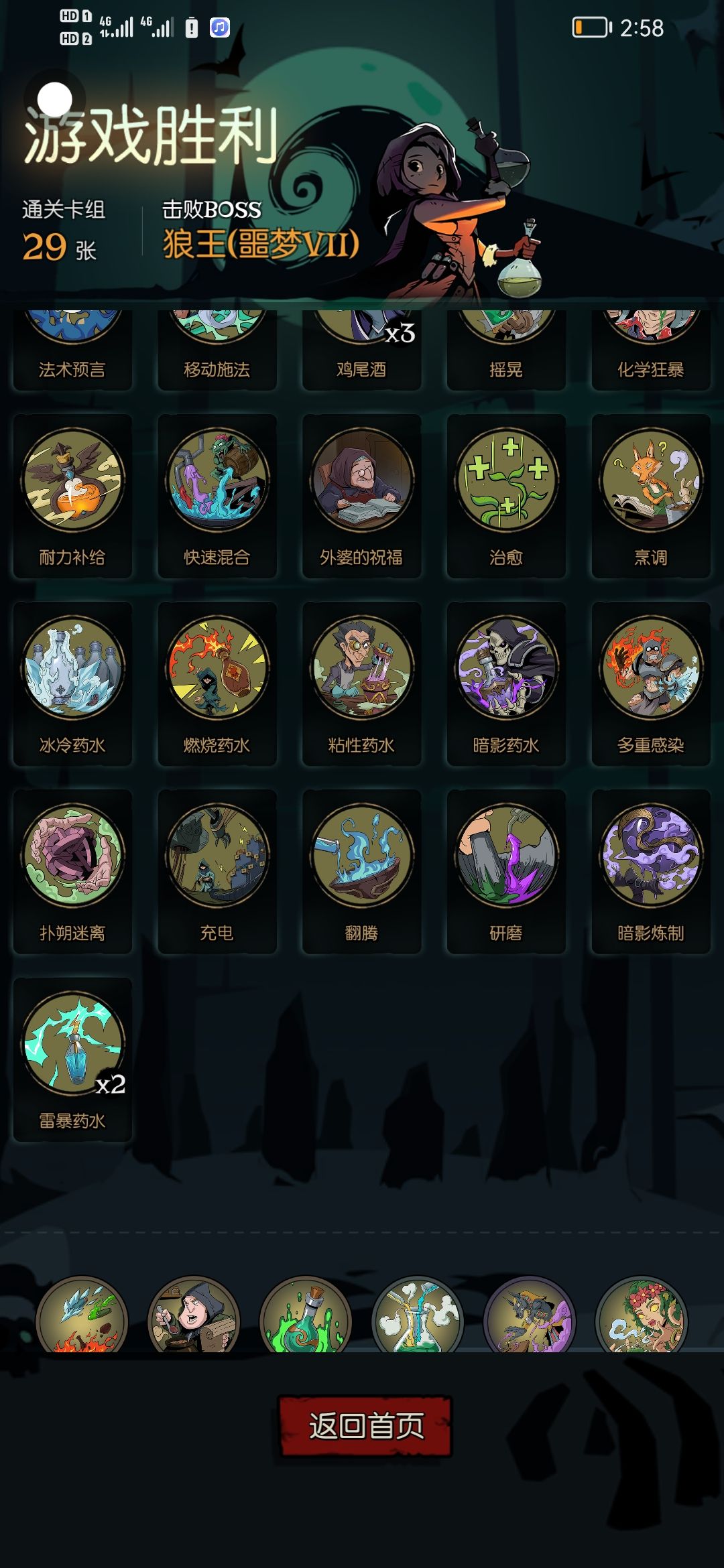This screenshot has height=1568, width=724.
Task: Open the 暗影药水 skeleton card
Action: [x=506, y=684]
